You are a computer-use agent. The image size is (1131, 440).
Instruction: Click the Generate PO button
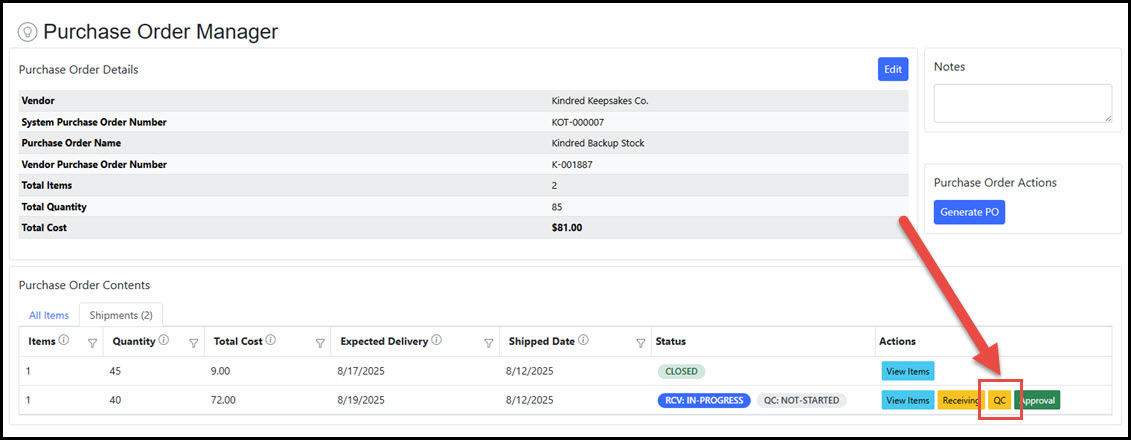coord(969,212)
